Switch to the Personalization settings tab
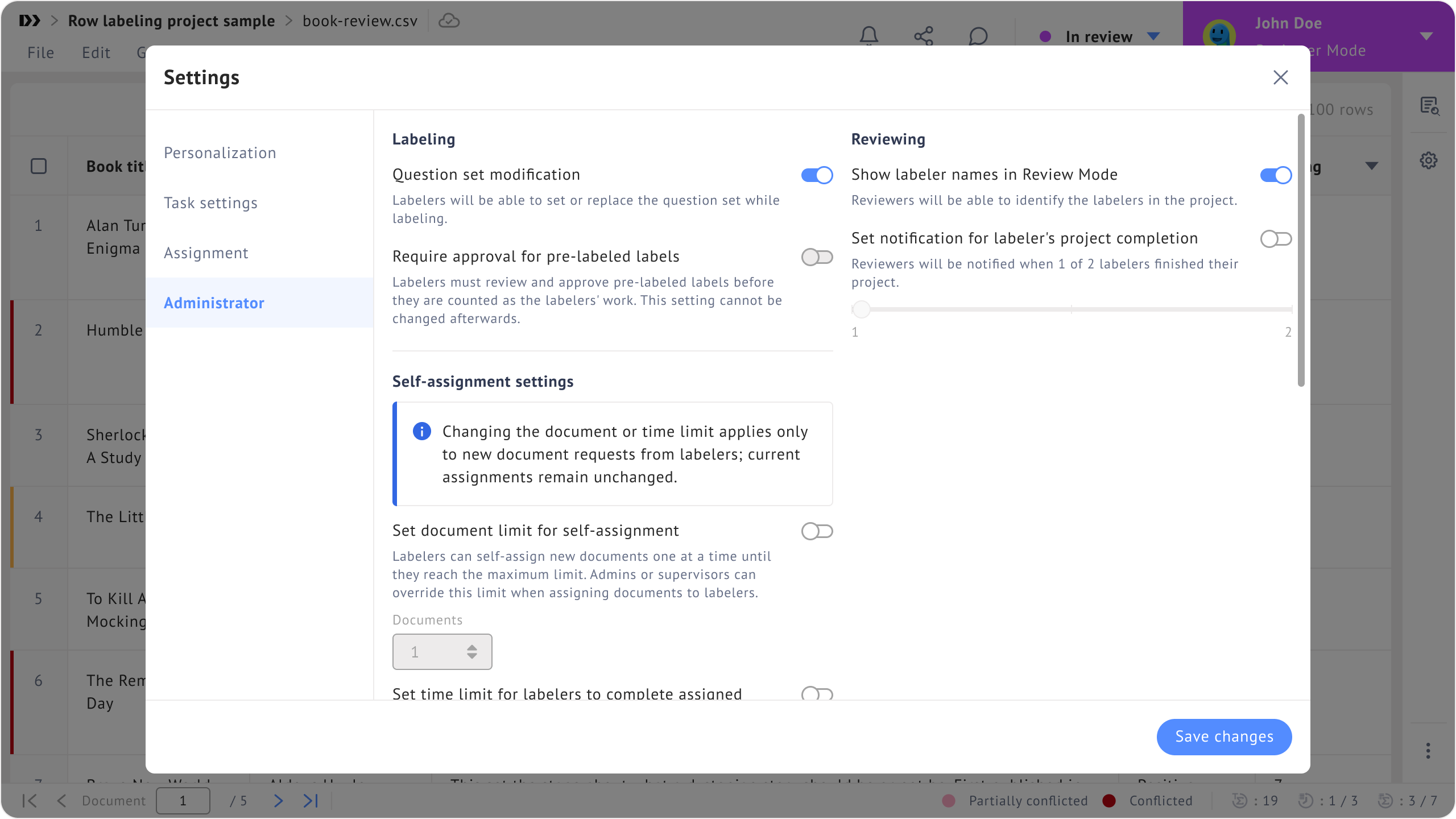This screenshot has width=1456, height=819. [x=220, y=153]
